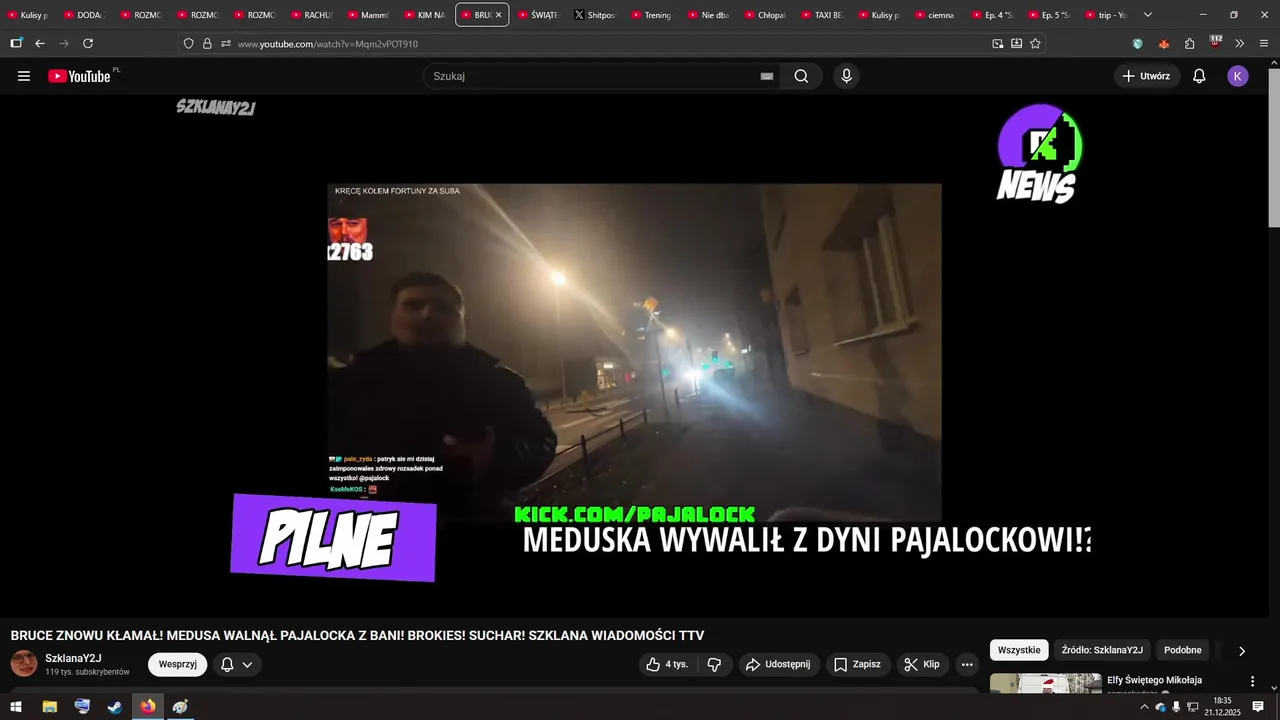The height and width of the screenshot is (720, 1280).
Task: Share the video via Udostępnij
Action: point(778,664)
